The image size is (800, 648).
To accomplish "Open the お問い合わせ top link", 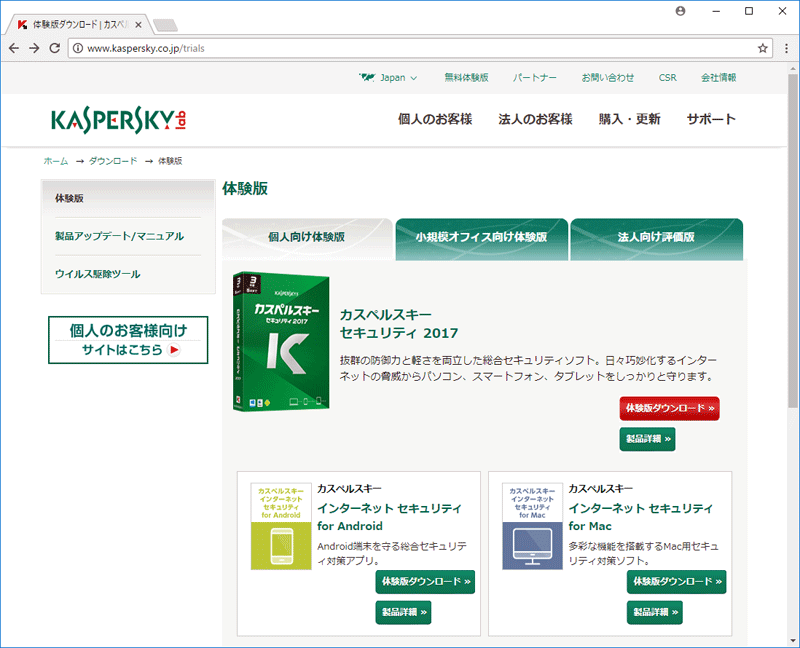I will coord(608,78).
